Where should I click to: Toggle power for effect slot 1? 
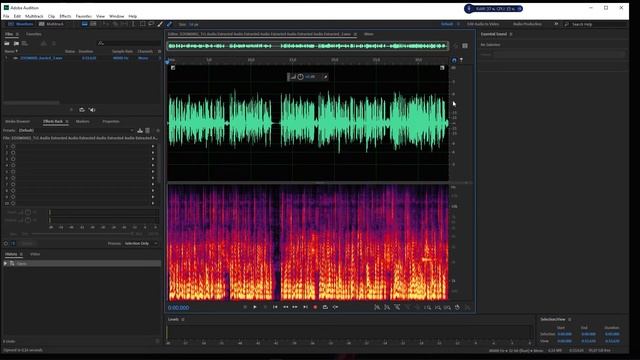pos(13,146)
